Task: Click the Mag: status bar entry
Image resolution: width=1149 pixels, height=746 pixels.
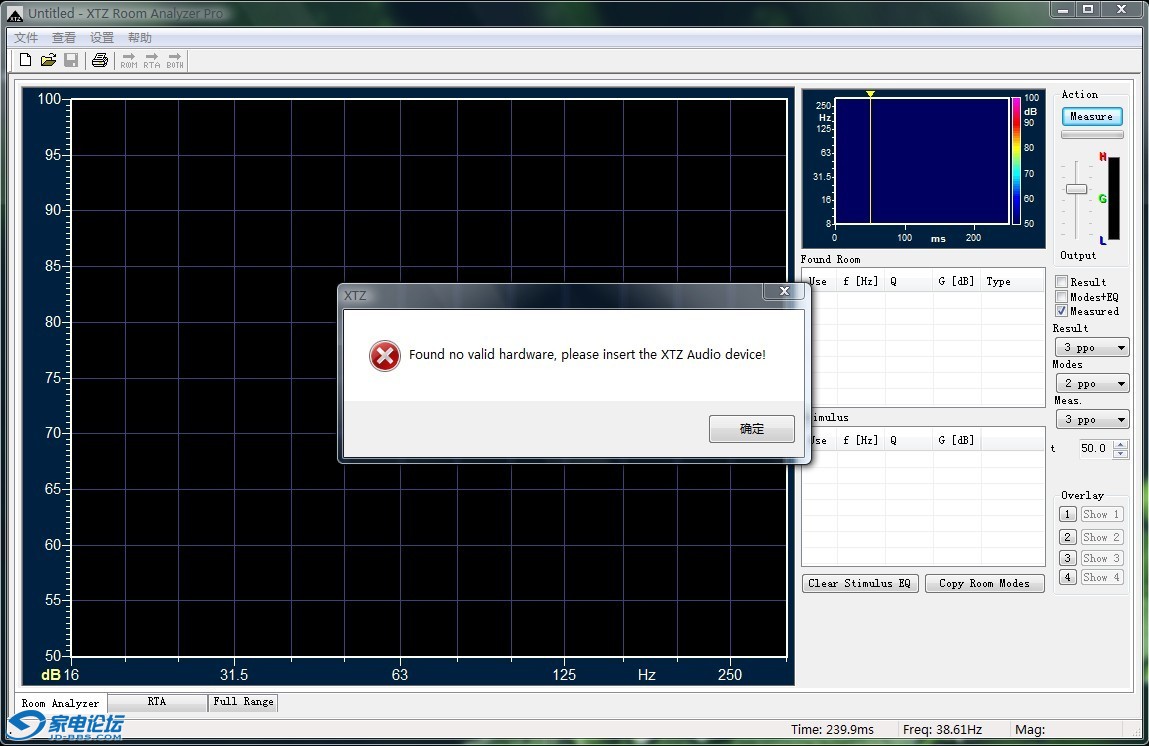Action: click(x=1030, y=730)
